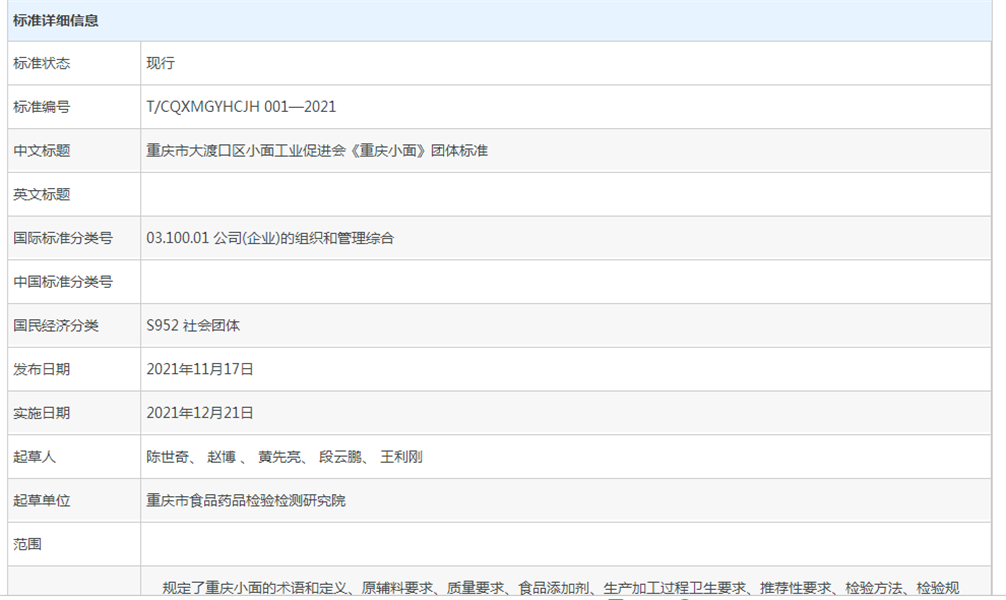Click the 标准详细信息 section header

56,20
